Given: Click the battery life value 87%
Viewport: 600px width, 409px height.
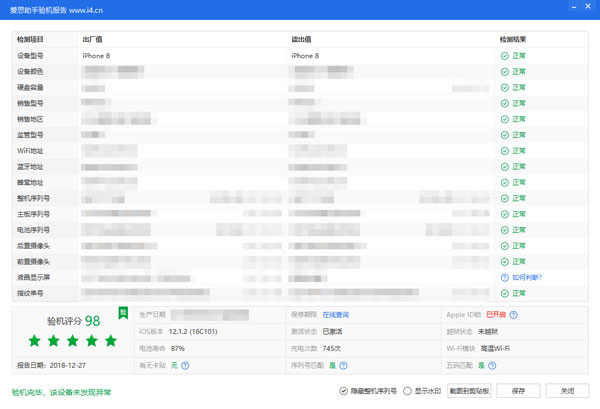Looking at the screenshot, I should click(x=178, y=349).
